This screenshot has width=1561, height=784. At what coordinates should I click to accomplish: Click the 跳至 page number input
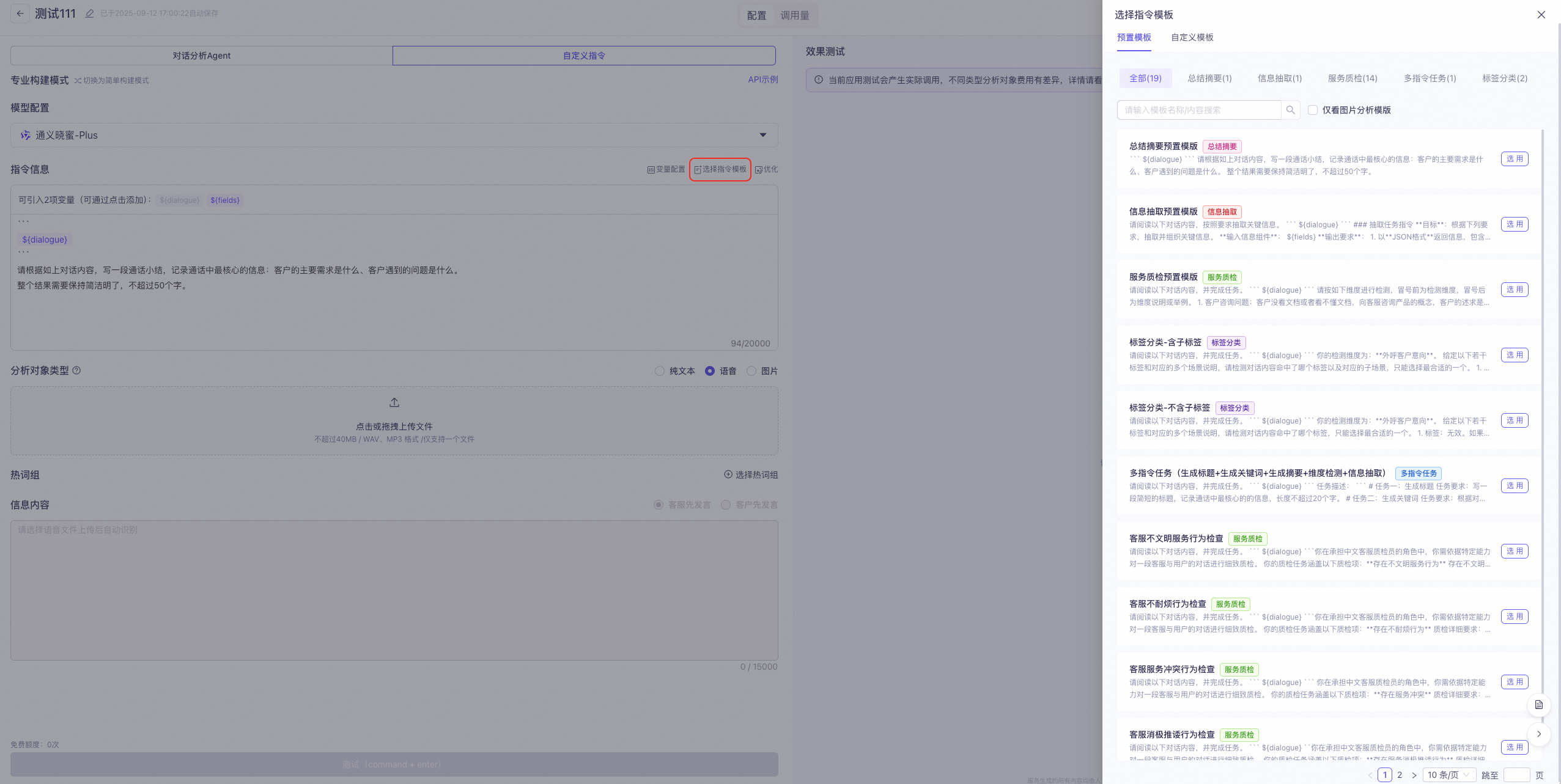coord(1516,775)
